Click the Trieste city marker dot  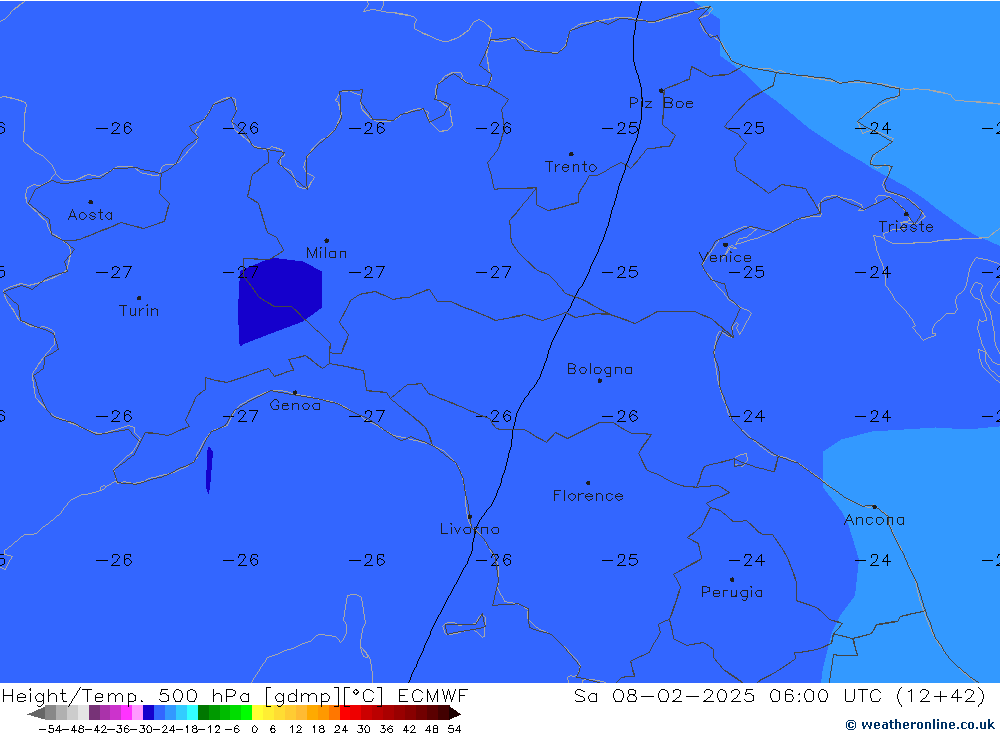tap(906, 214)
